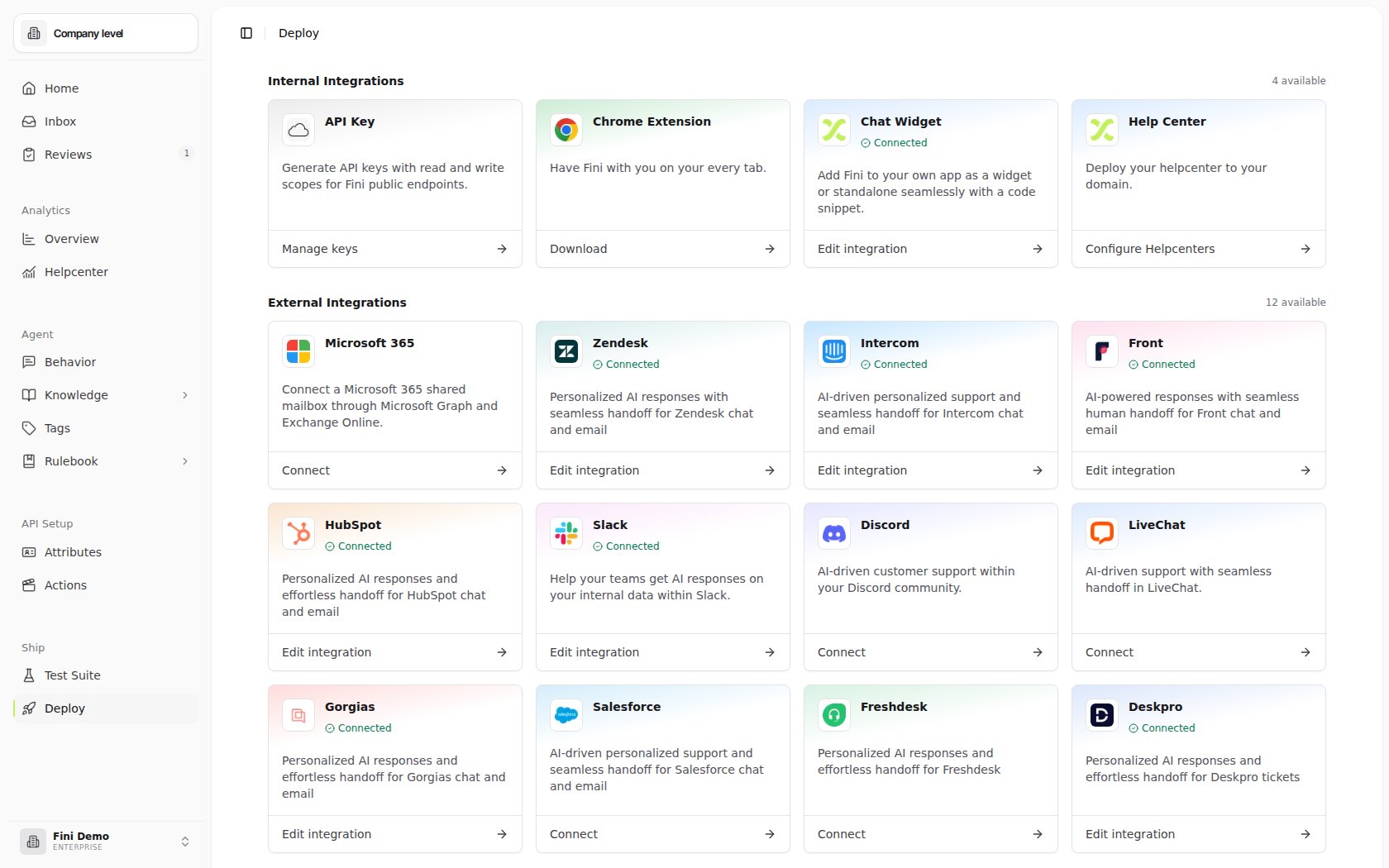The image size is (1389, 868).
Task: Click the Front logo icon
Action: 1102,351
